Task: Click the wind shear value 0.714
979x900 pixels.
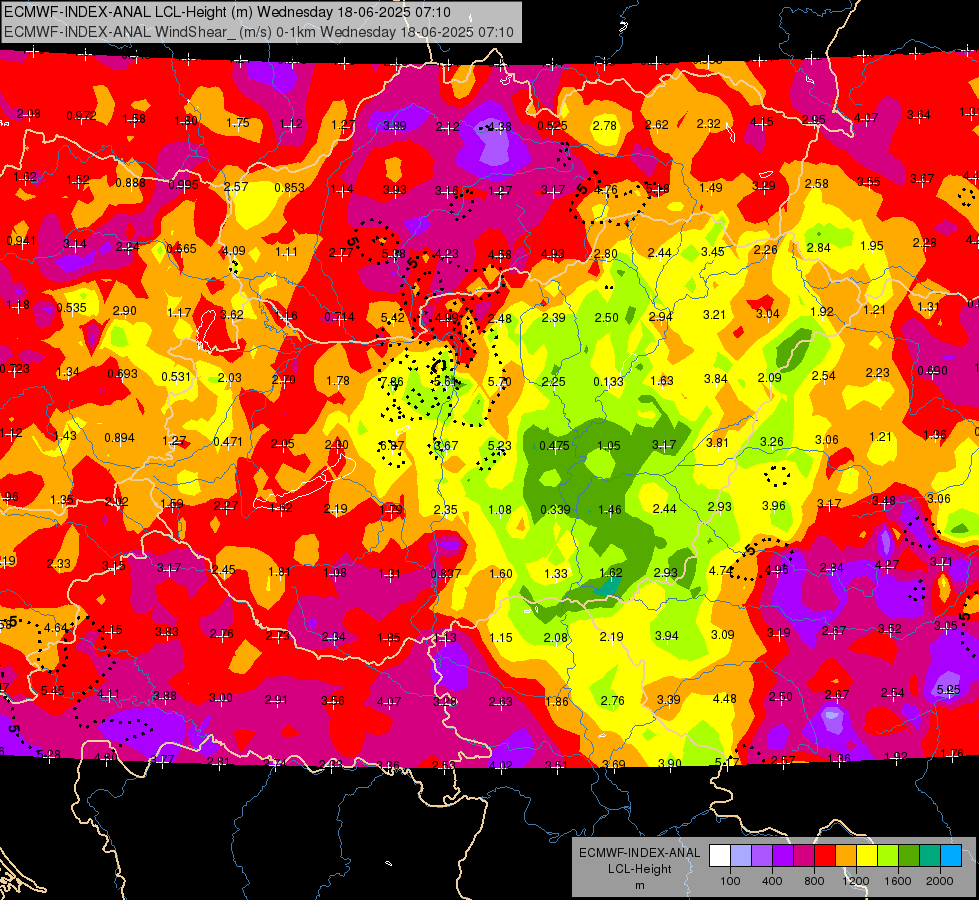Action: 339,317
